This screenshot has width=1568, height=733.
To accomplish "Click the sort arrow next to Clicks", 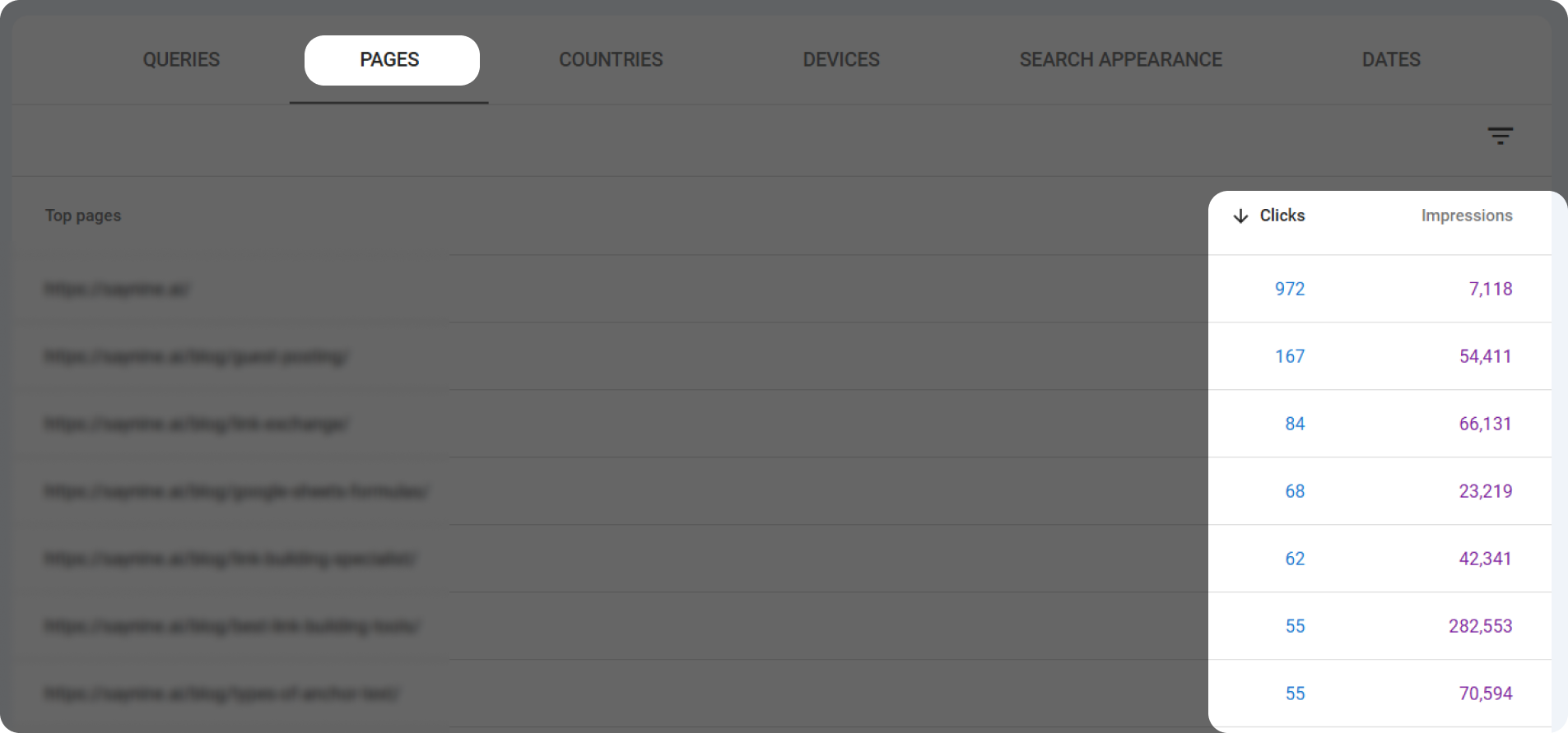I will 1240,216.
